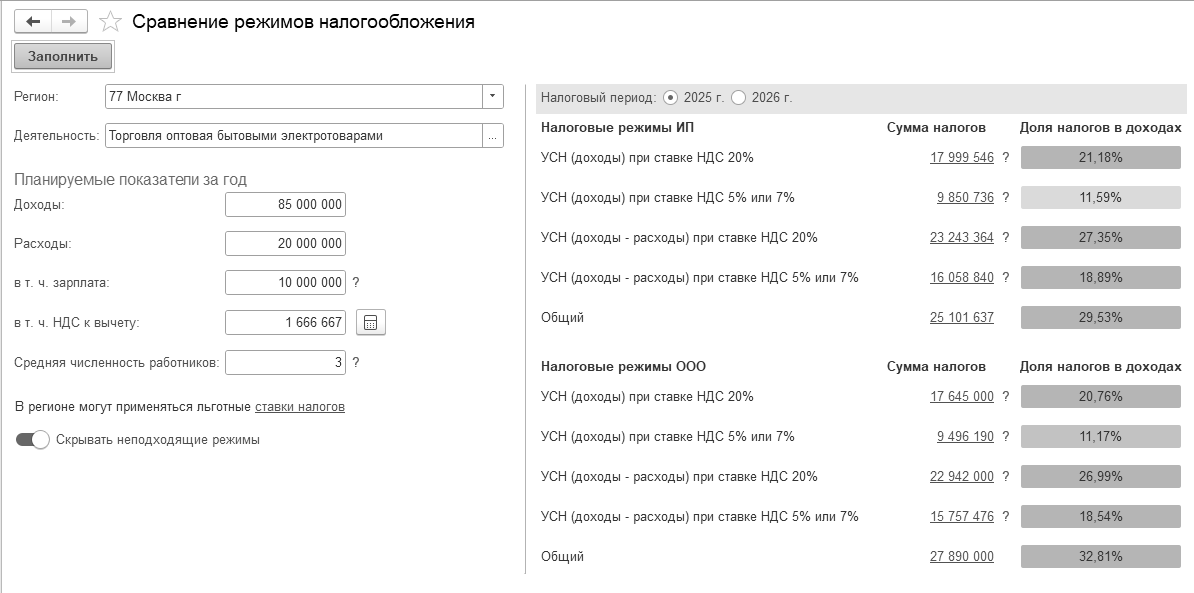This screenshot has height=593, width=1194.
Task: Click the 11,59% share bar
Action: pyautogui.click(x=1100, y=198)
